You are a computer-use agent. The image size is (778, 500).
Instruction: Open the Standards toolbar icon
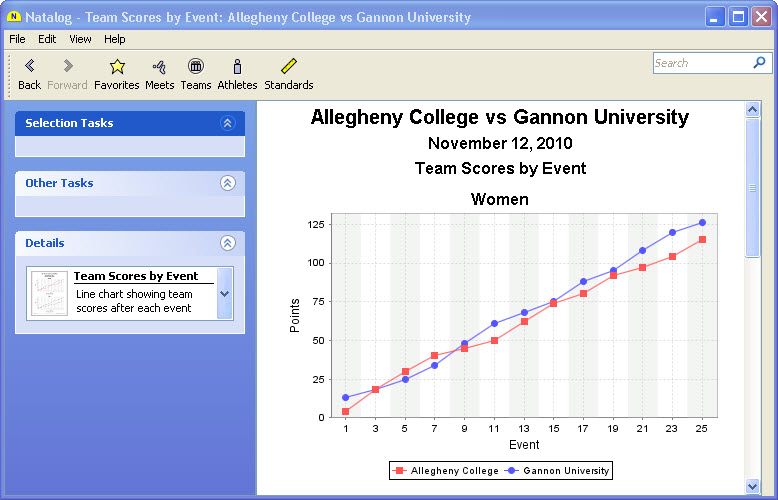point(289,67)
